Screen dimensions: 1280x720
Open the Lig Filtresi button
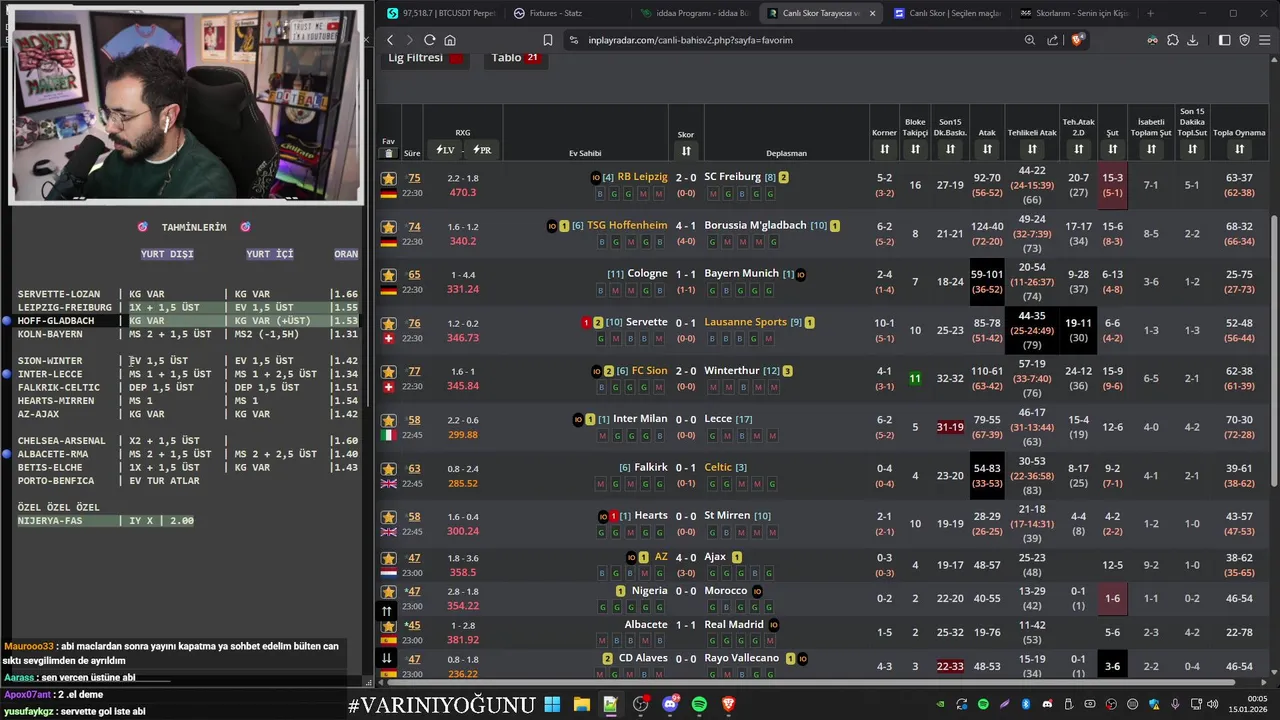pos(427,57)
